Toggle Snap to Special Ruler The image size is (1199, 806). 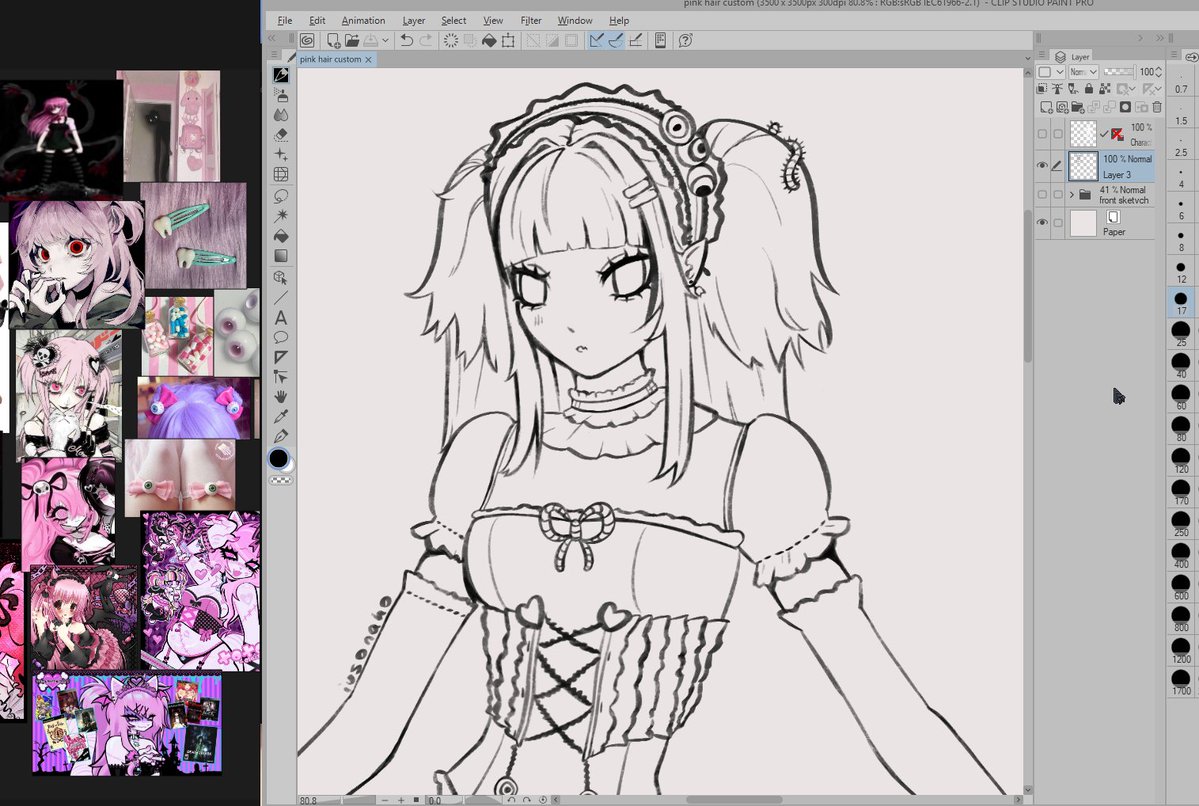click(616, 41)
